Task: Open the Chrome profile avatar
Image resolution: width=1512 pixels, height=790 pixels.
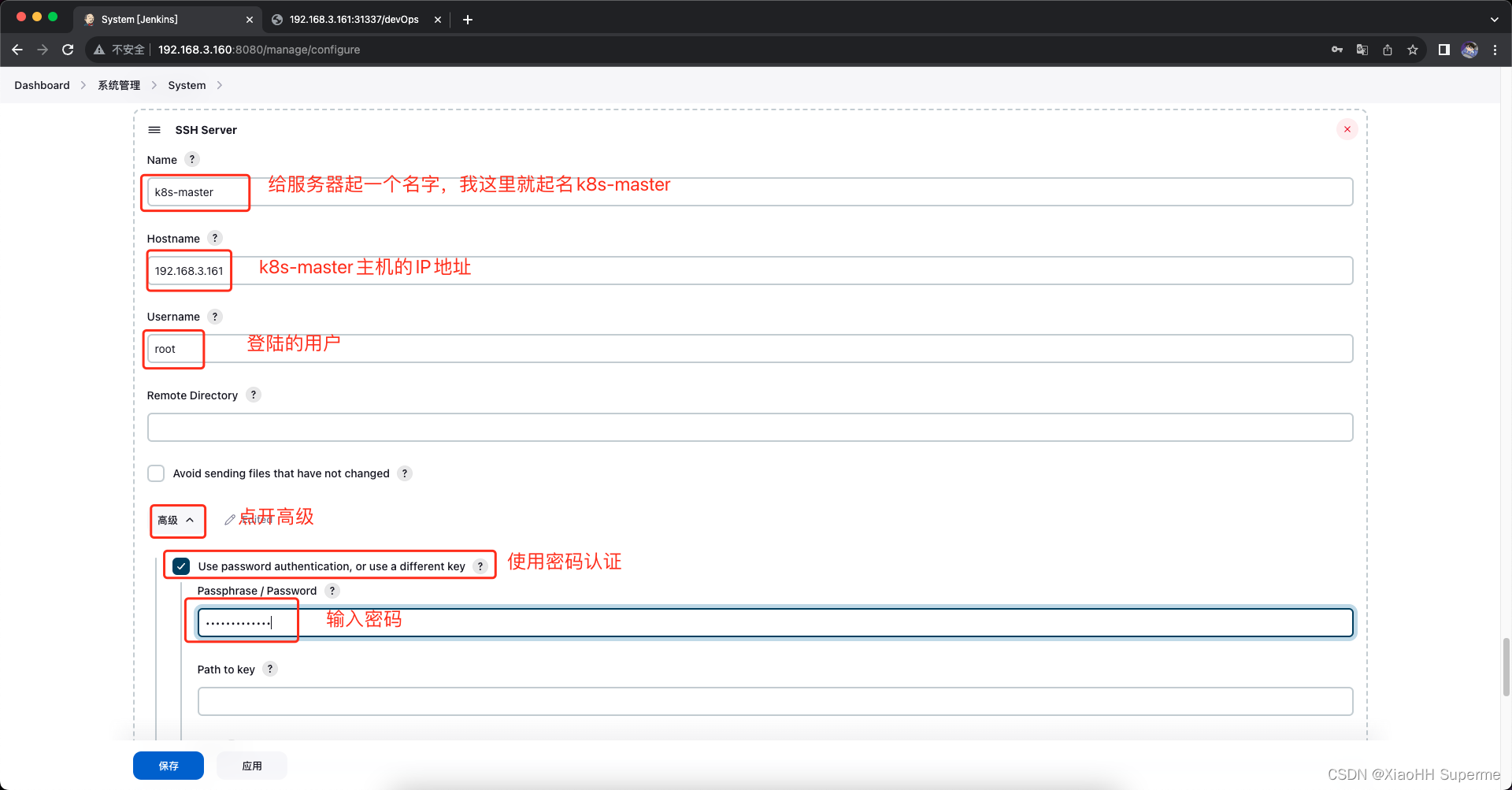Action: pyautogui.click(x=1469, y=50)
